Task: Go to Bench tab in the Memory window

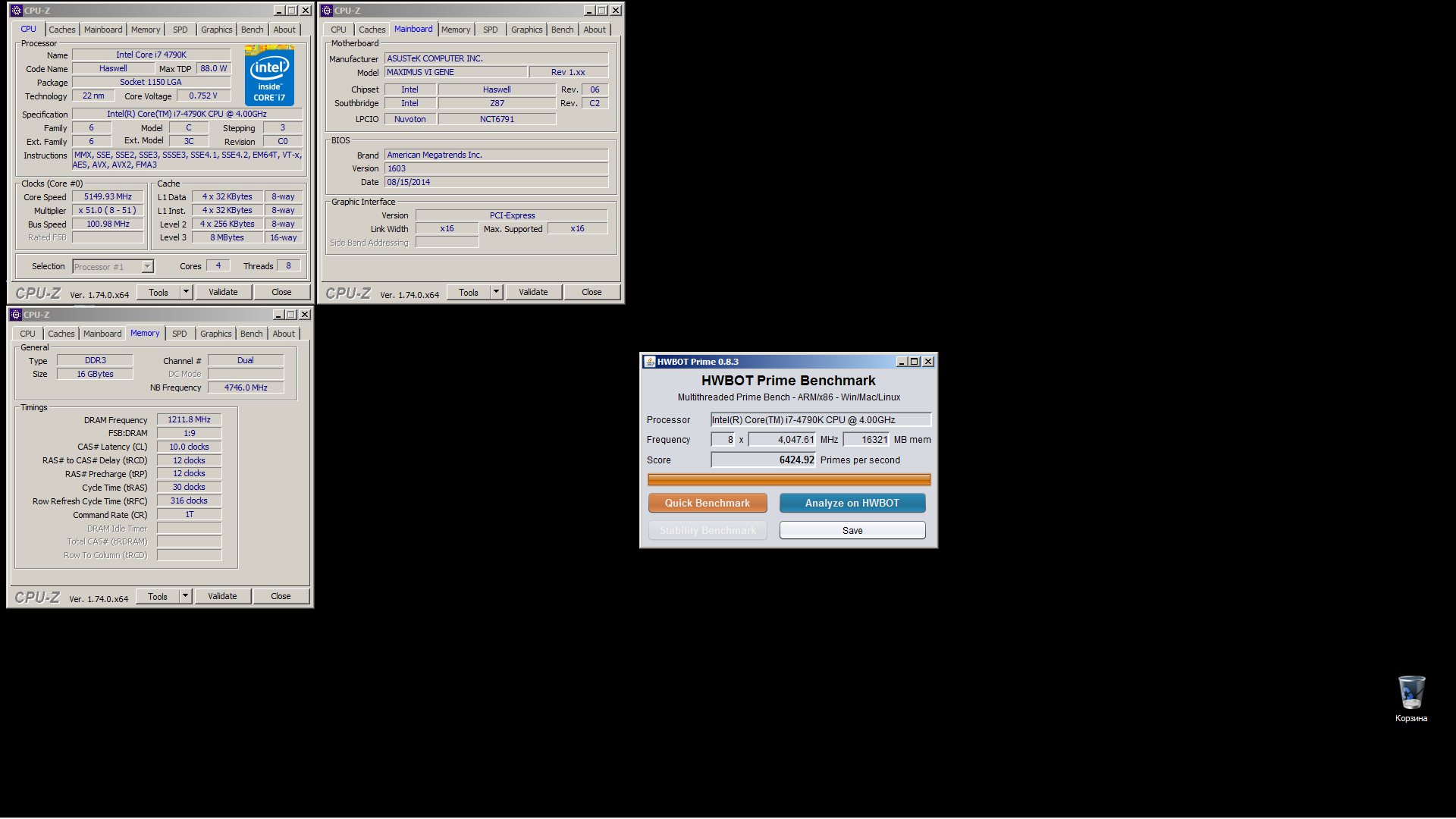Action: [x=252, y=334]
